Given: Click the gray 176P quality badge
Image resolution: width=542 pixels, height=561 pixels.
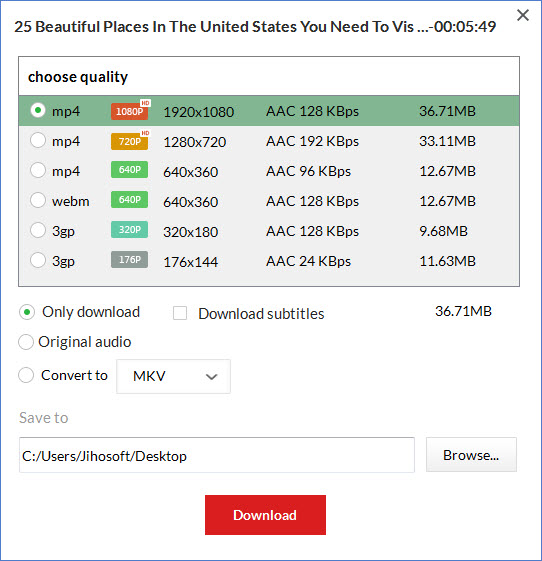Looking at the screenshot, I should coord(130,260).
